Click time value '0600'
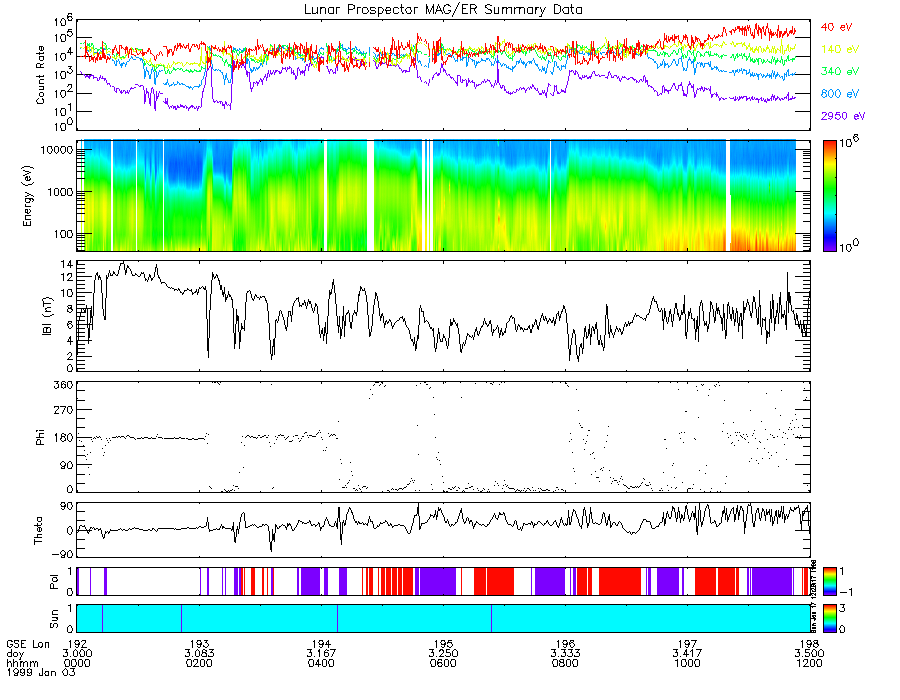 (443, 663)
